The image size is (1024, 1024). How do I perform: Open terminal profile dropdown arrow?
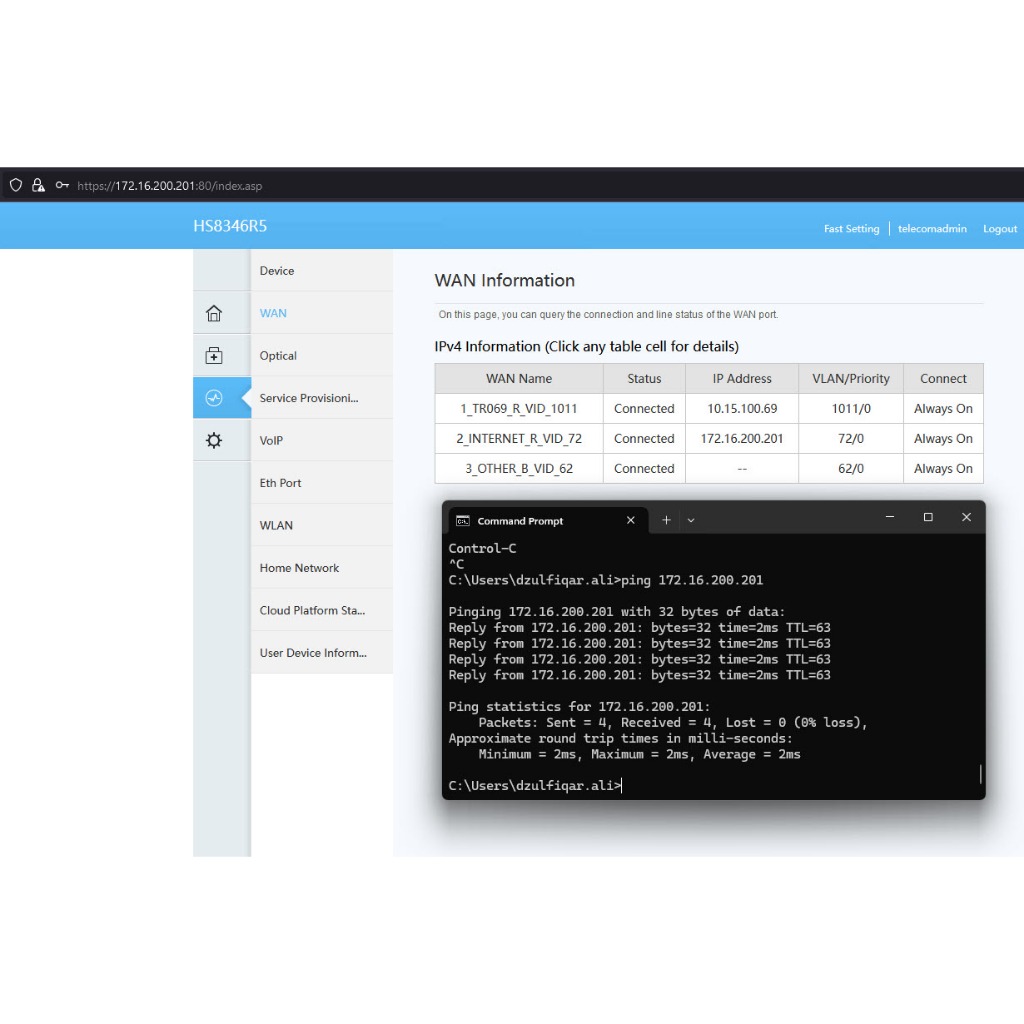(x=691, y=520)
